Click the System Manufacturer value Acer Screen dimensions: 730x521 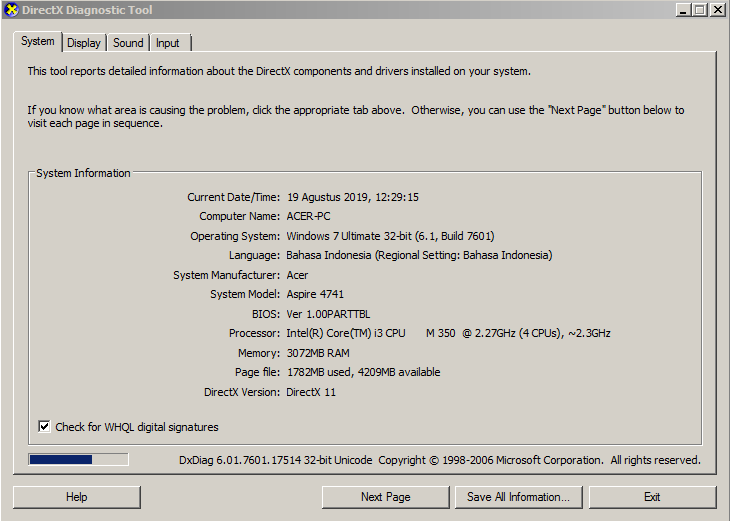coord(297,275)
